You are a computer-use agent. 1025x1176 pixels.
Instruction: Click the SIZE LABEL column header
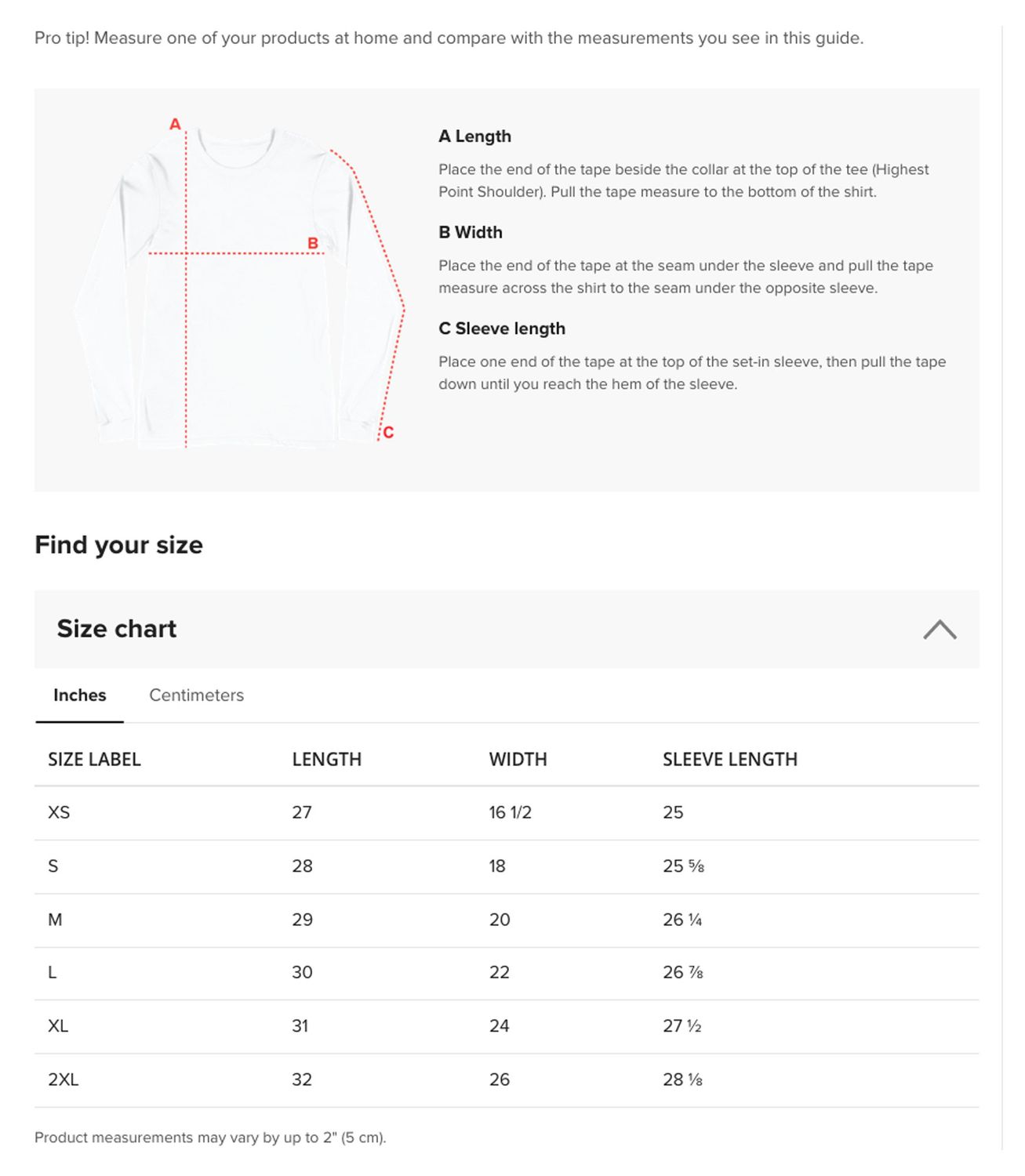click(94, 759)
